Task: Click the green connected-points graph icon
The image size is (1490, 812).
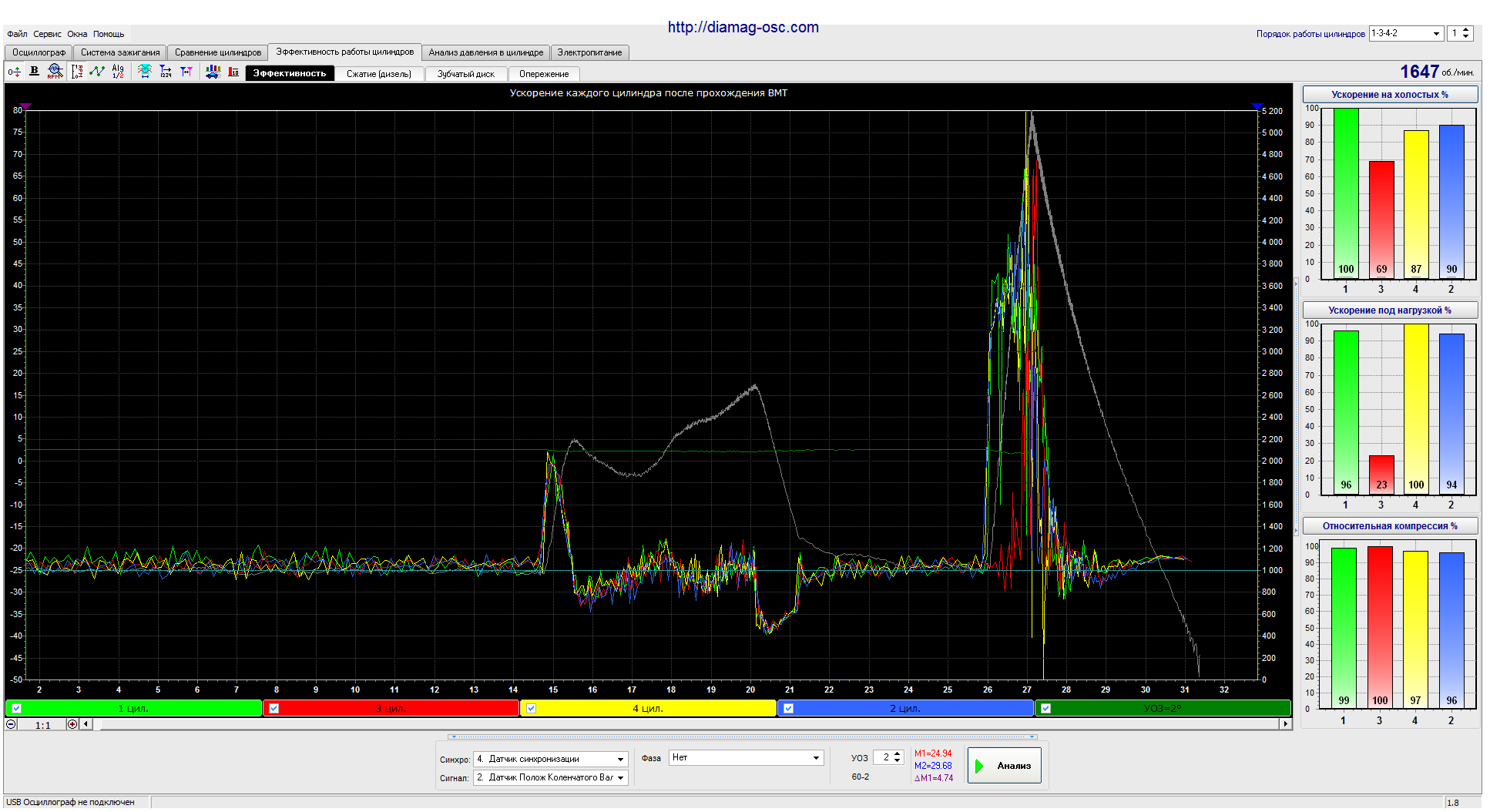Action: (97, 72)
